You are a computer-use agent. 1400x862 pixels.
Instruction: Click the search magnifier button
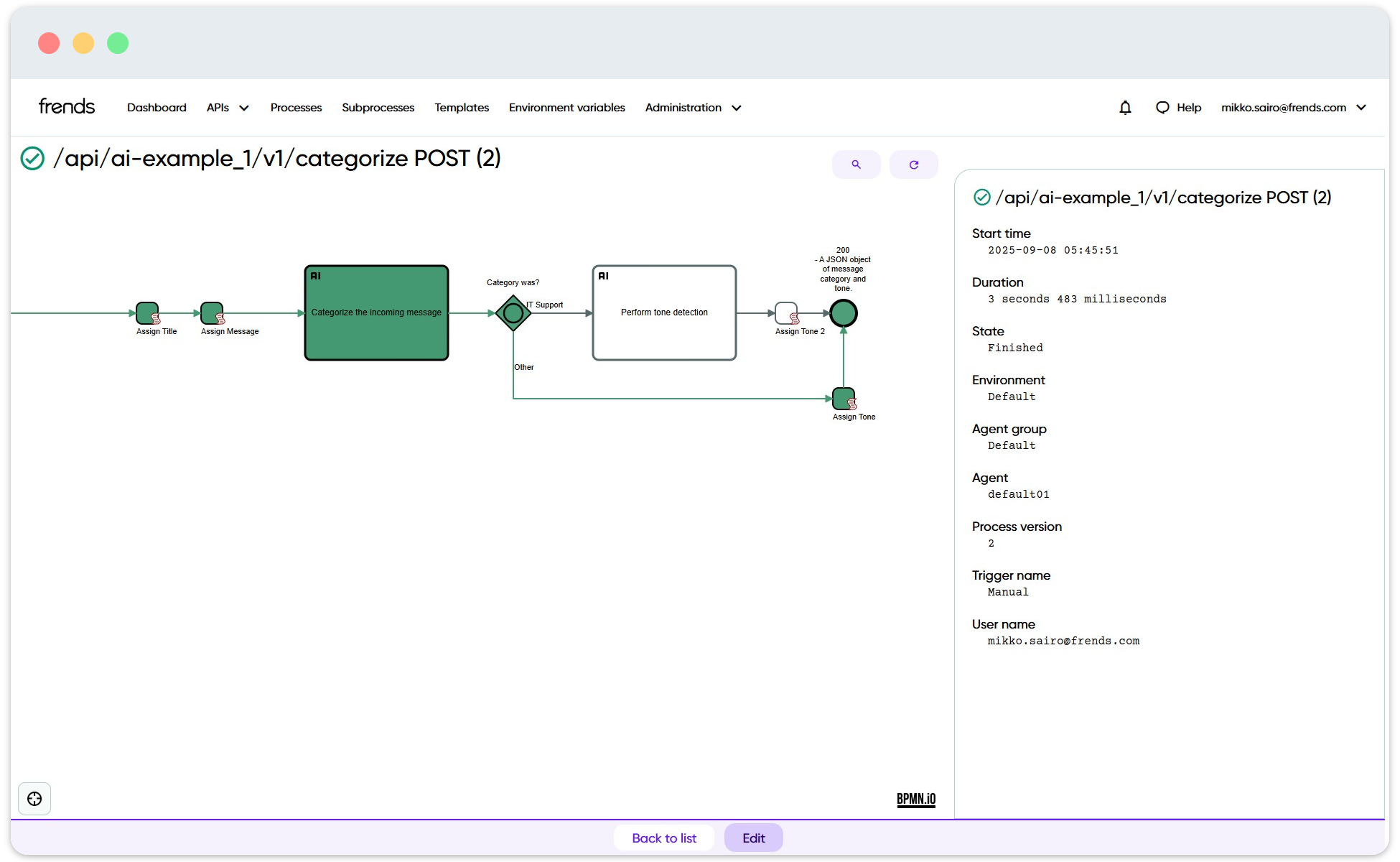(x=856, y=164)
